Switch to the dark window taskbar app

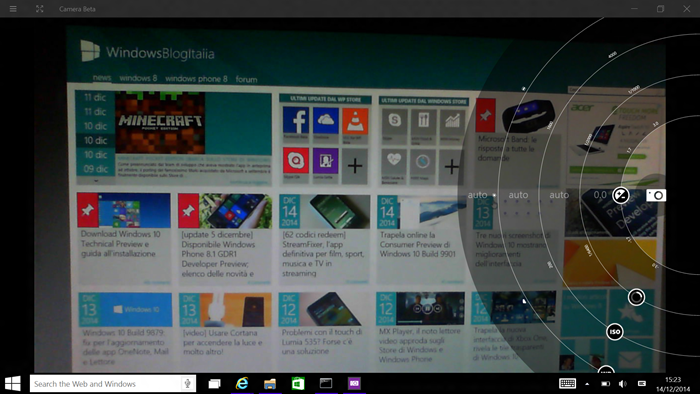tap(326, 383)
